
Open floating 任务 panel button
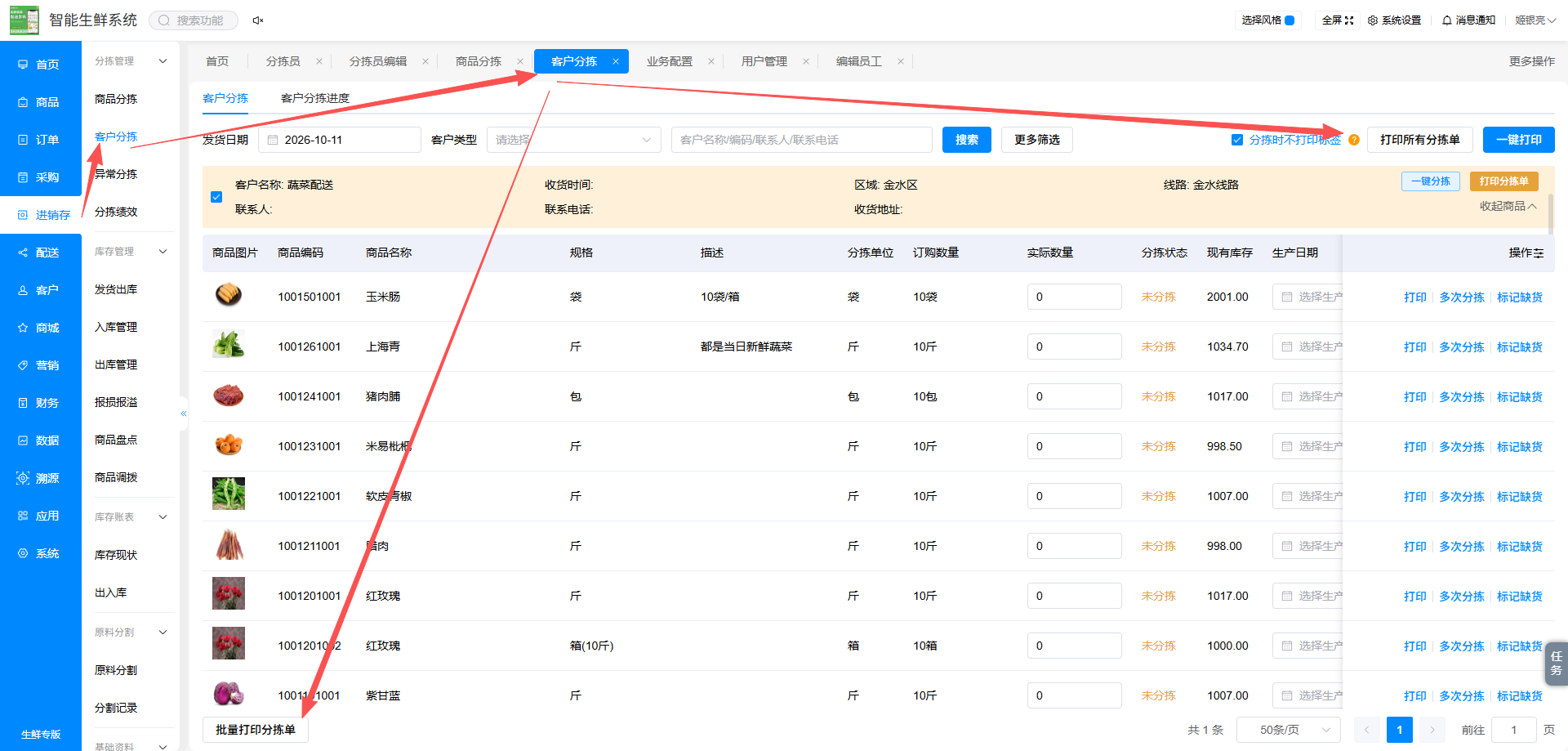[1556, 664]
